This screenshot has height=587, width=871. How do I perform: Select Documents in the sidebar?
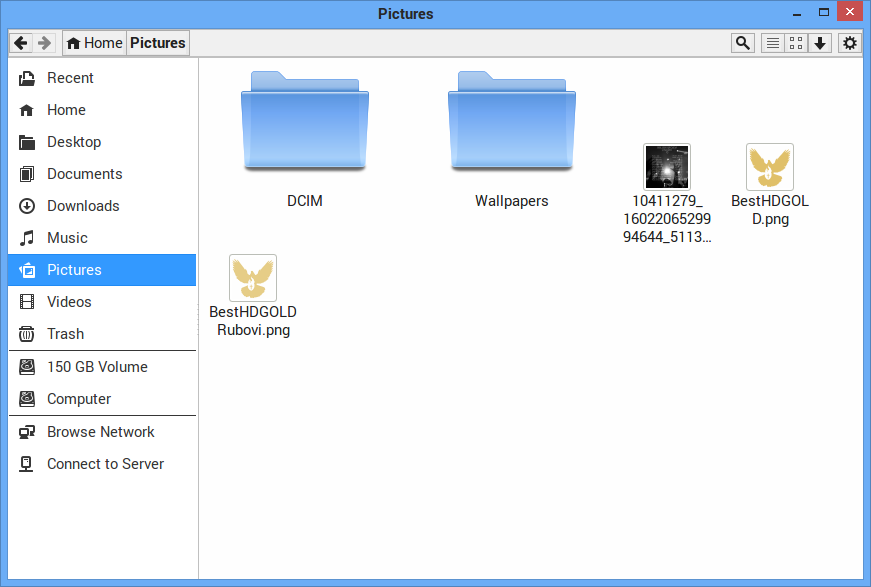[x=84, y=174]
